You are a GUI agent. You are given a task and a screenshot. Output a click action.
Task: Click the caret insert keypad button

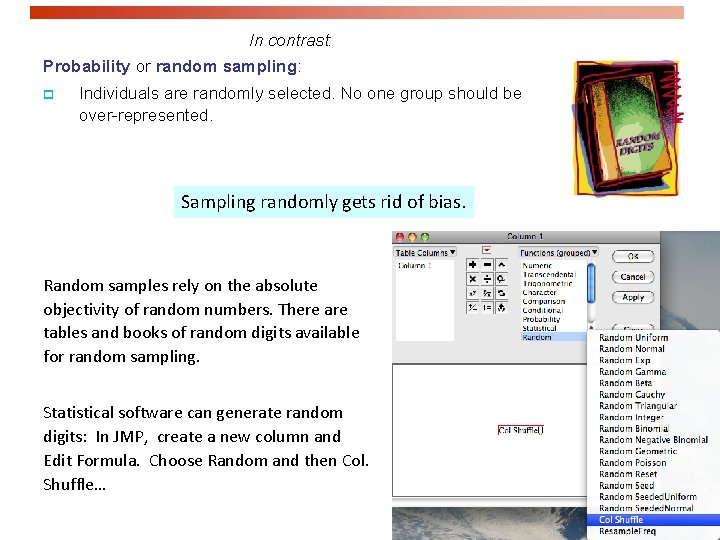(501, 265)
